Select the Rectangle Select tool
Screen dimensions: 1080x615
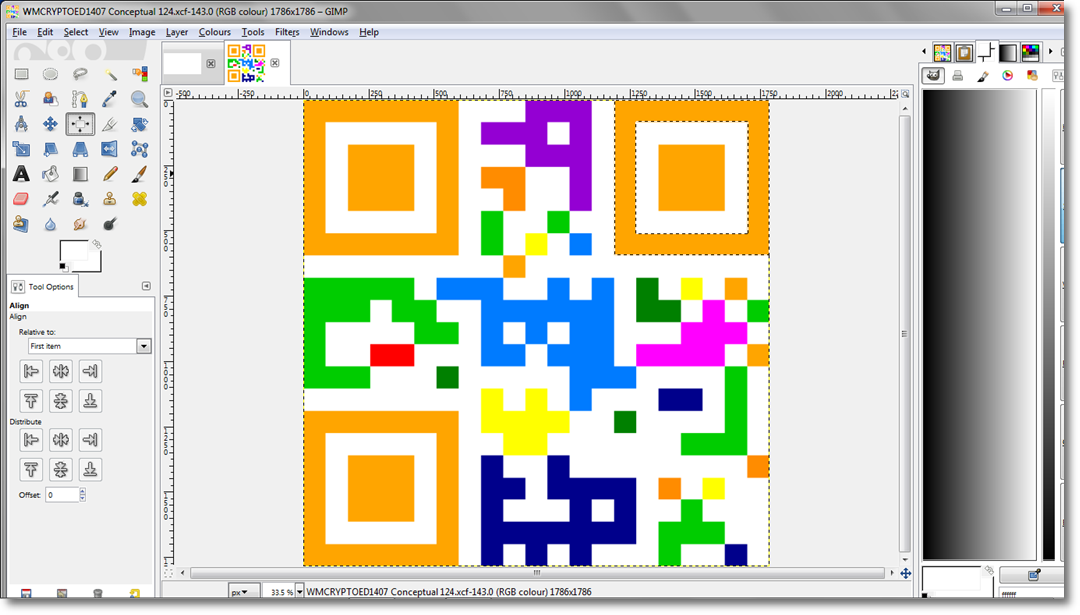(x=21, y=74)
